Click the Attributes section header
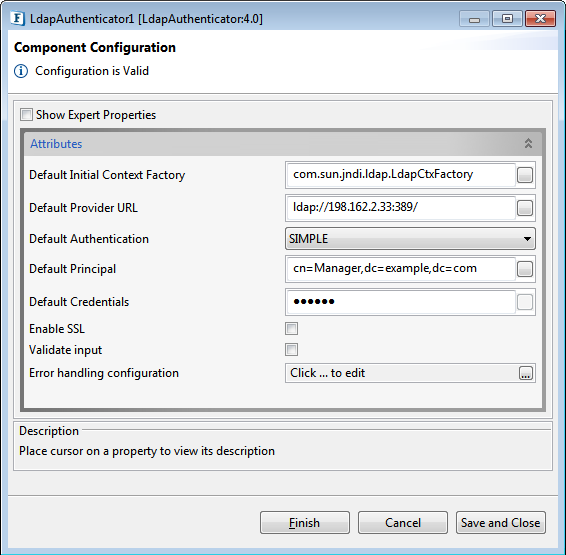The height and width of the screenshot is (555, 566). 283,144
